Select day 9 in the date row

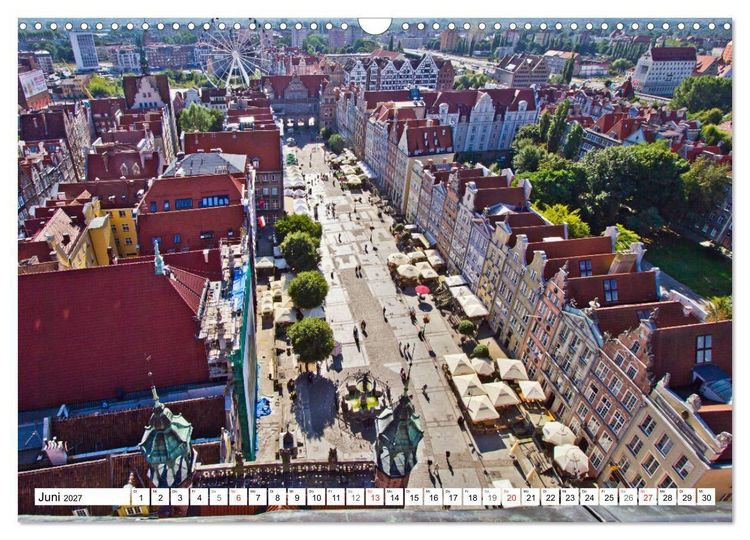pyautogui.click(x=297, y=497)
